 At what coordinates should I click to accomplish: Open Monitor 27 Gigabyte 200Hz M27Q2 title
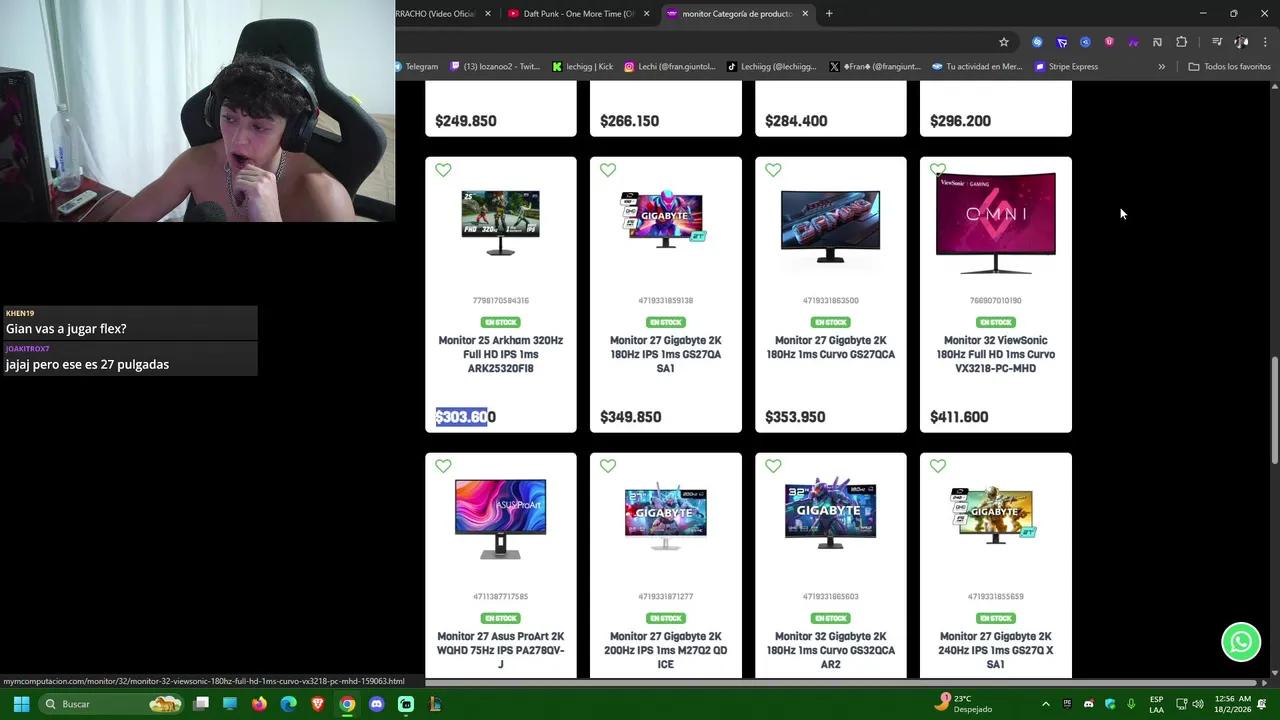point(665,650)
